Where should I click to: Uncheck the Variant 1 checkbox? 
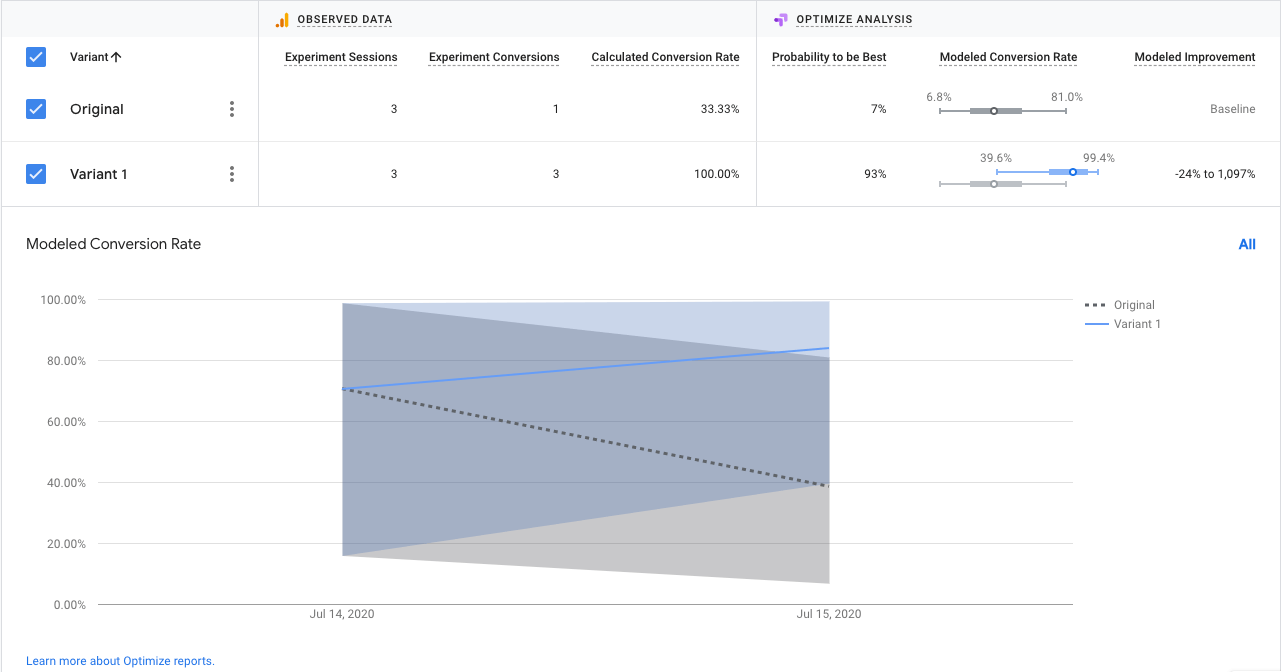(36, 174)
